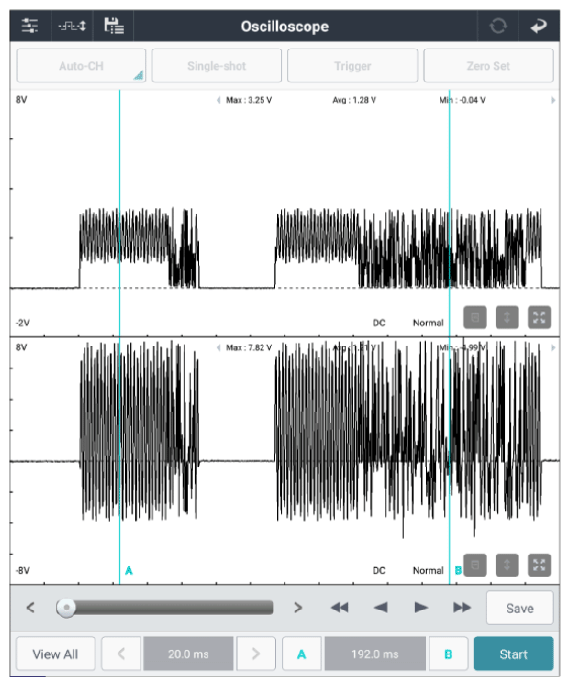Show next measurement on upper channel stats

click(x=553, y=100)
